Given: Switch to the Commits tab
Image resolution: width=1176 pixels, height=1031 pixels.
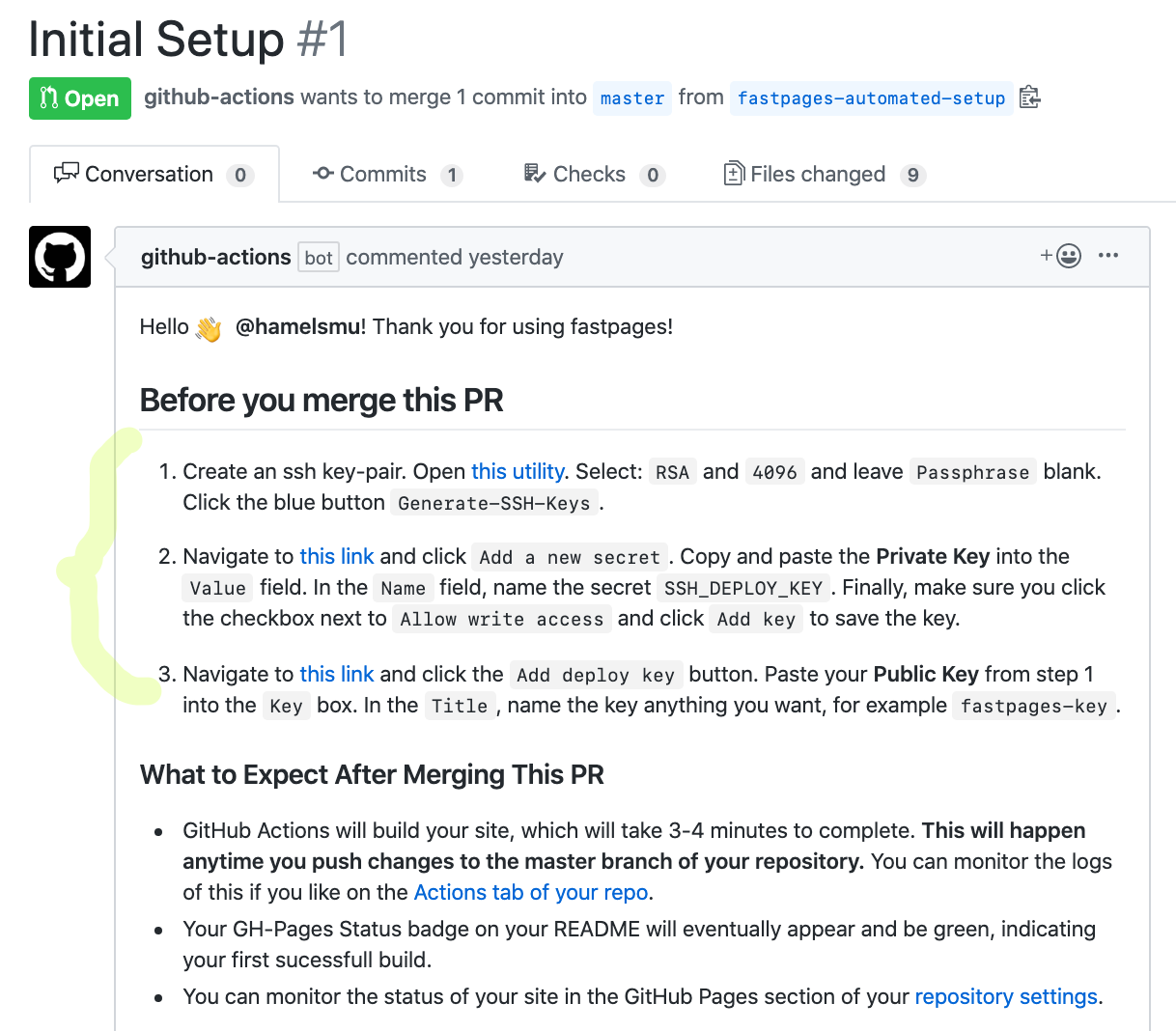Looking at the screenshot, I should click(x=387, y=175).
